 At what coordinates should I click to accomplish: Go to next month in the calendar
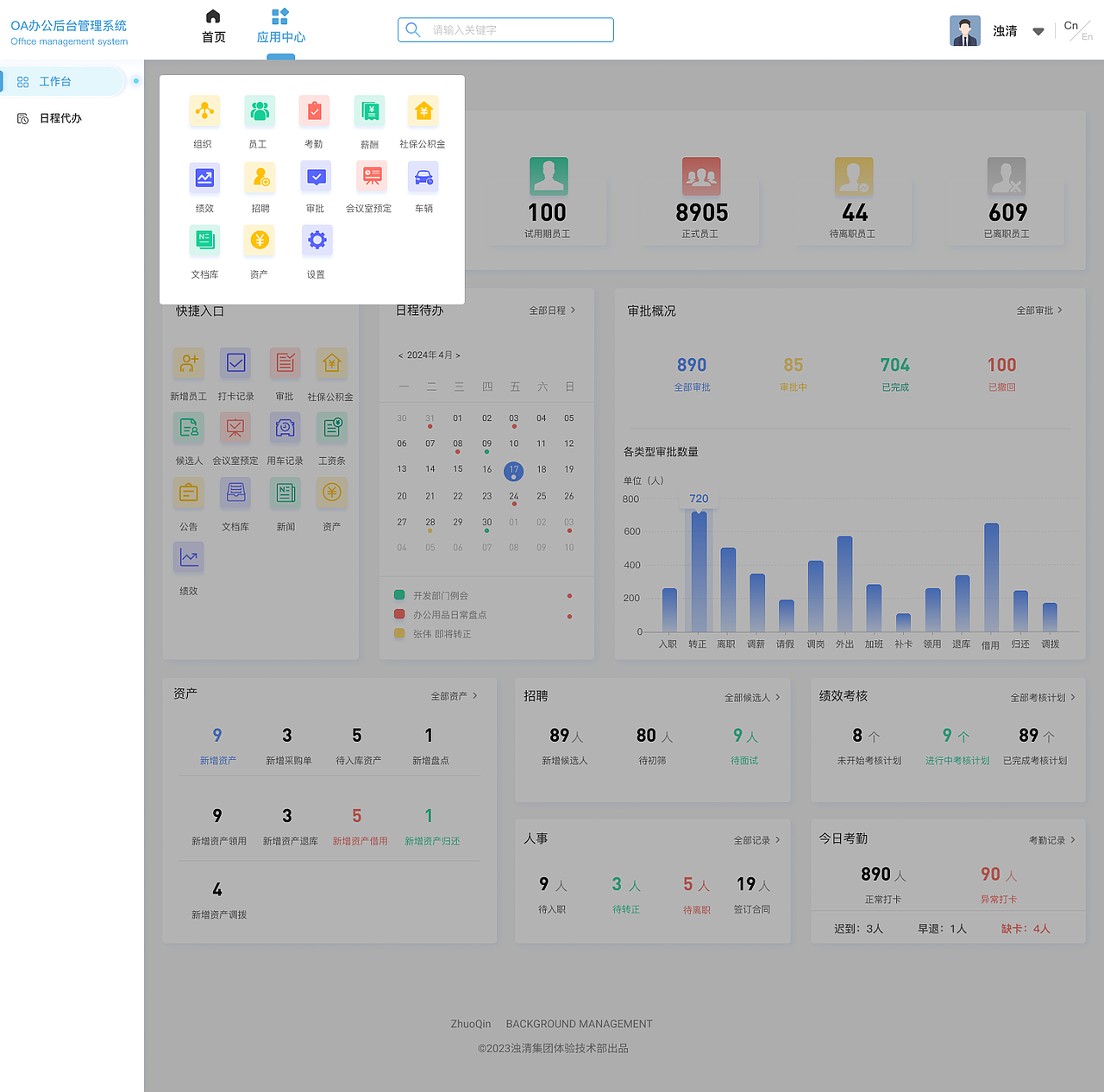coord(458,355)
